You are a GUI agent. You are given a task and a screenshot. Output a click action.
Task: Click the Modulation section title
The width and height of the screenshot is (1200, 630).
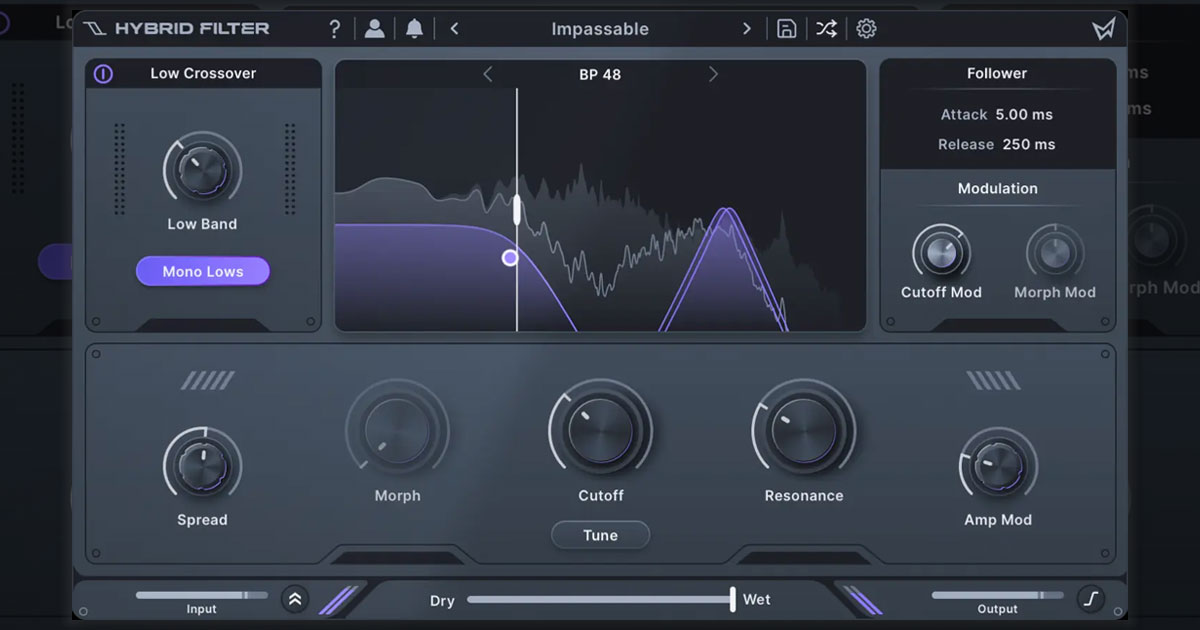[x=998, y=188]
